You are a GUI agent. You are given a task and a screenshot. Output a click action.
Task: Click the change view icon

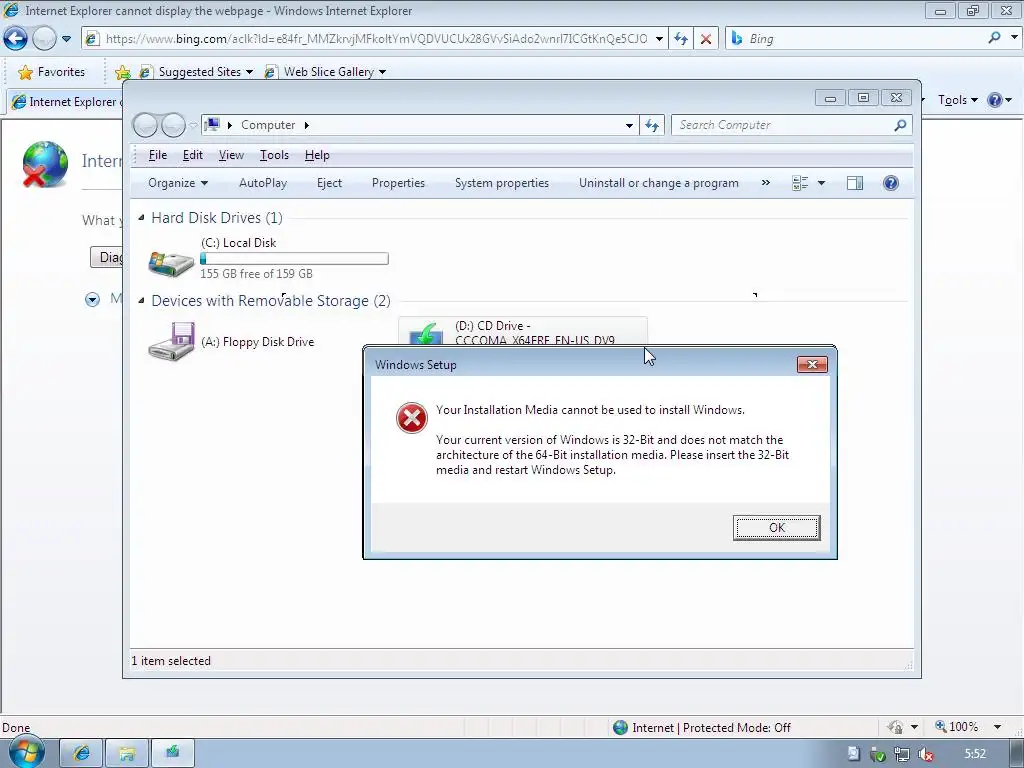(x=800, y=184)
